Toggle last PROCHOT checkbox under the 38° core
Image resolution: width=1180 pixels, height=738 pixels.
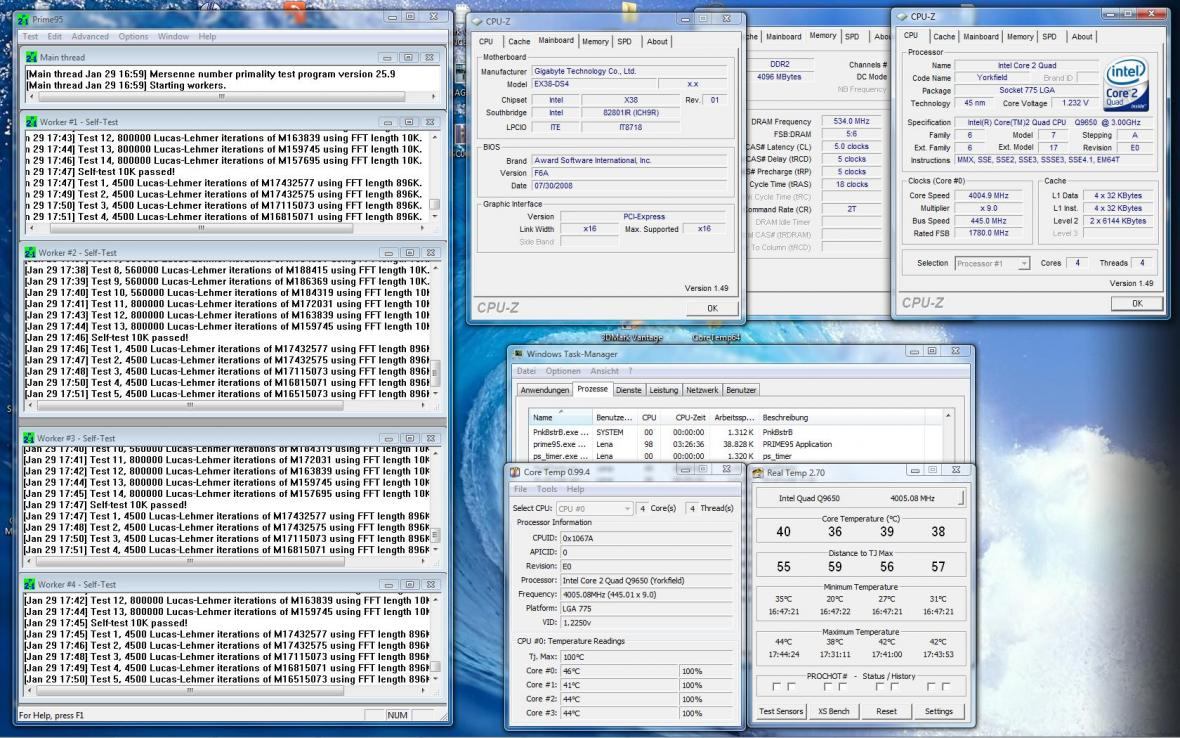pos(946,687)
